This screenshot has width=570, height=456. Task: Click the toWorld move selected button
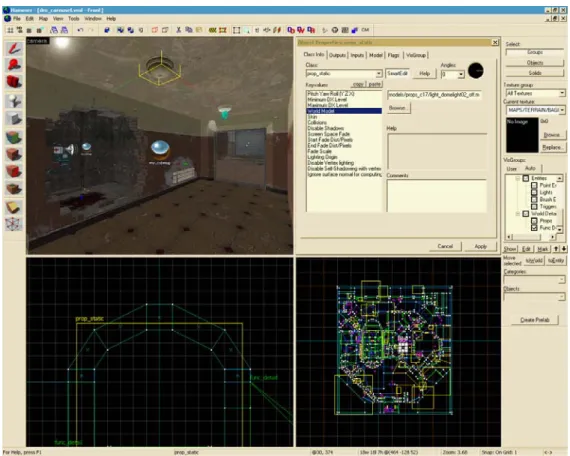[x=534, y=260]
